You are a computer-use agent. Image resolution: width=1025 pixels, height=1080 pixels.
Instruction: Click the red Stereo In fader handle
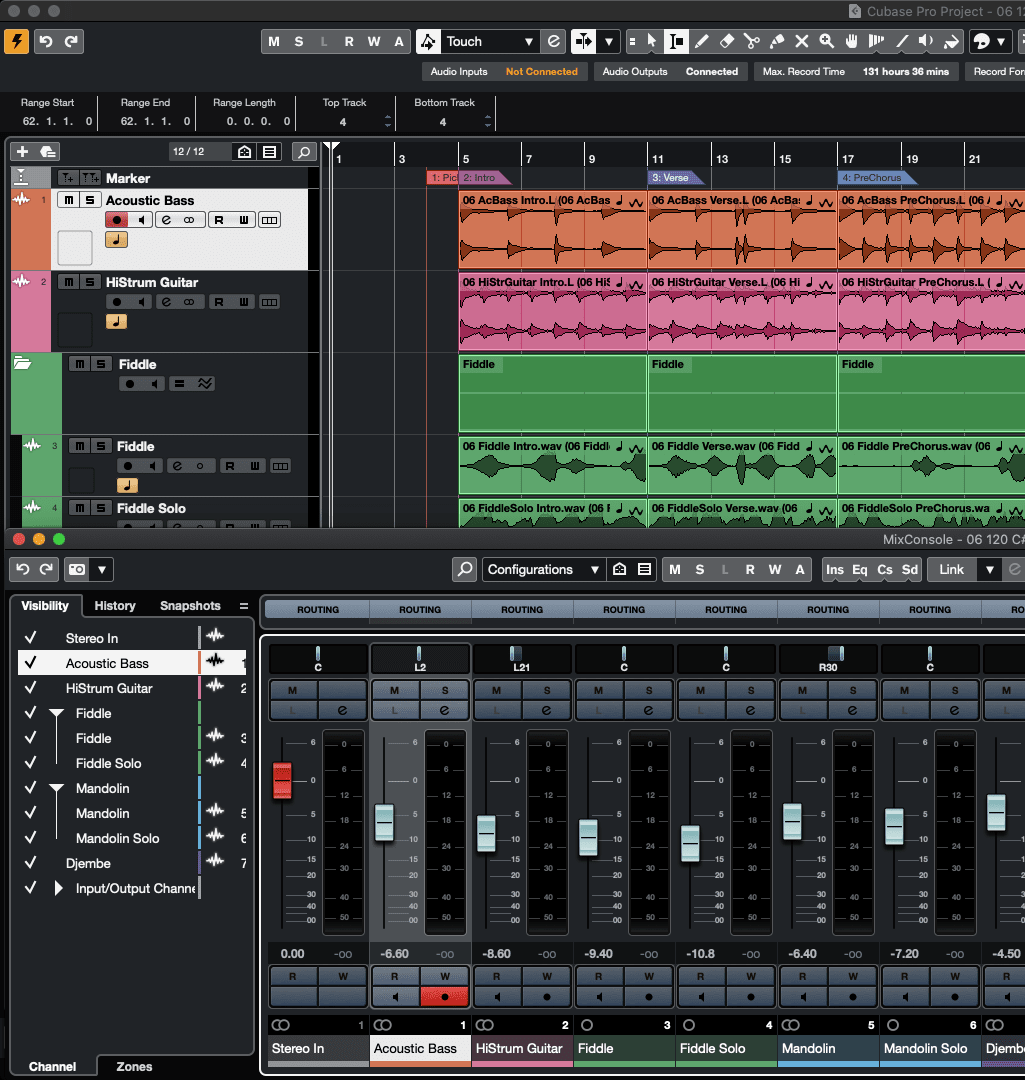pyautogui.click(x=283, y=780)
